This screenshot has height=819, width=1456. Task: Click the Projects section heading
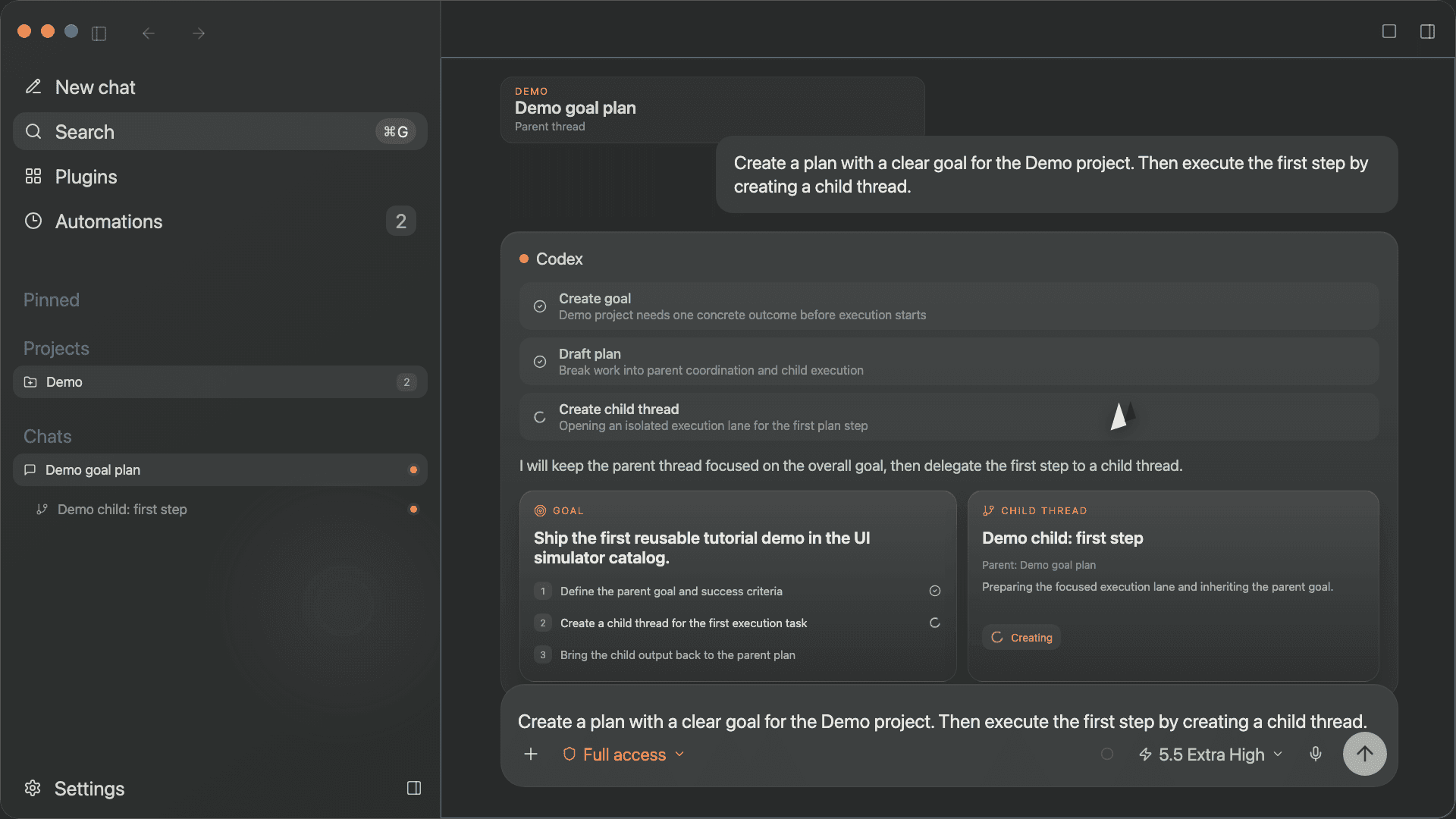point(56,349)
